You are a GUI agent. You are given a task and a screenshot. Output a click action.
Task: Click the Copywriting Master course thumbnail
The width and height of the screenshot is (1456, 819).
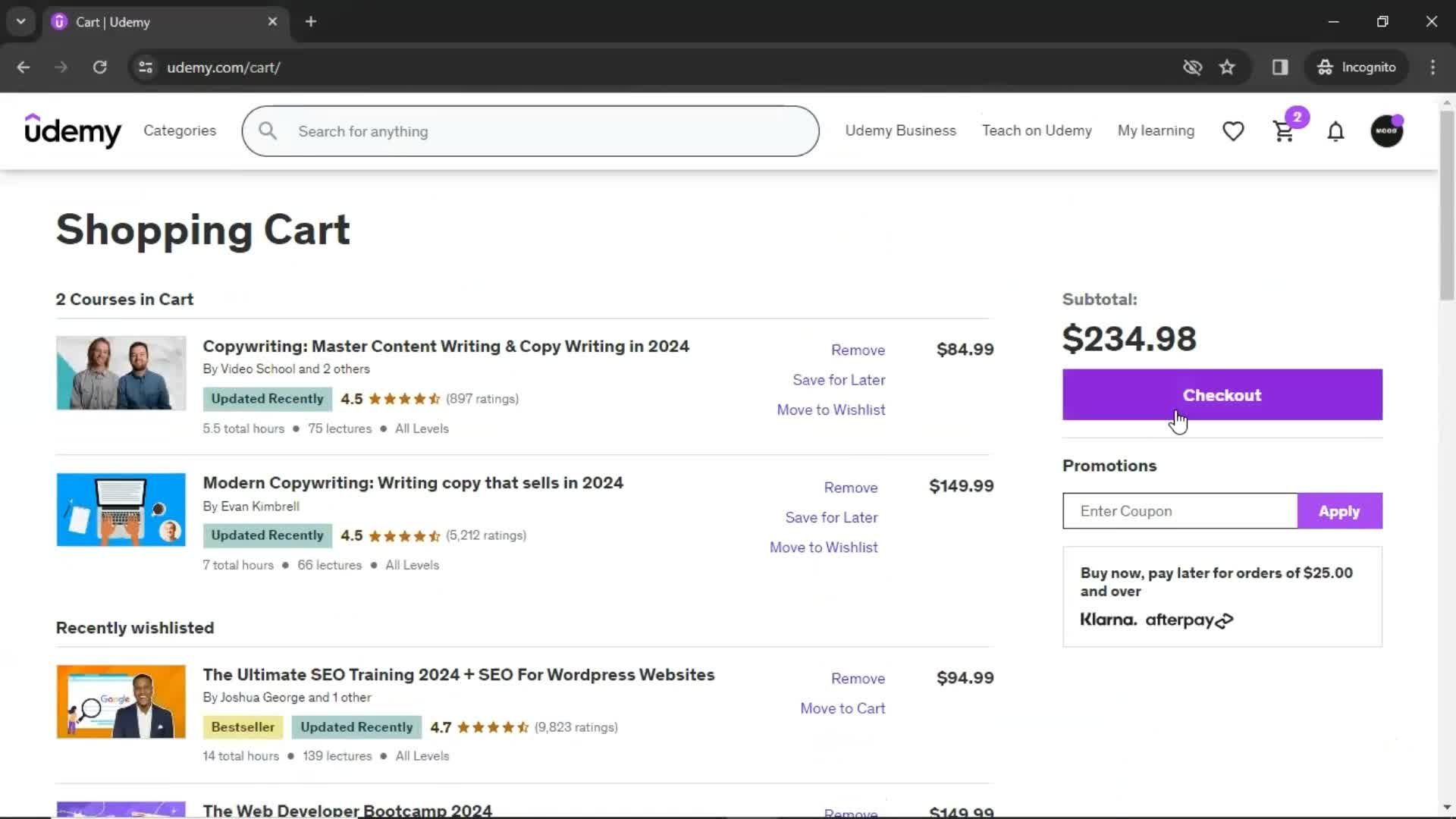(x=121, y=373)
